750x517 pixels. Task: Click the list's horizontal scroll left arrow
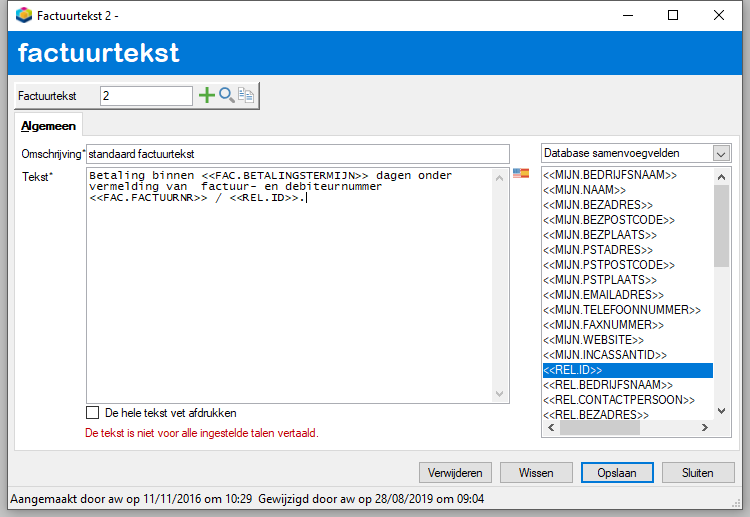551,428
